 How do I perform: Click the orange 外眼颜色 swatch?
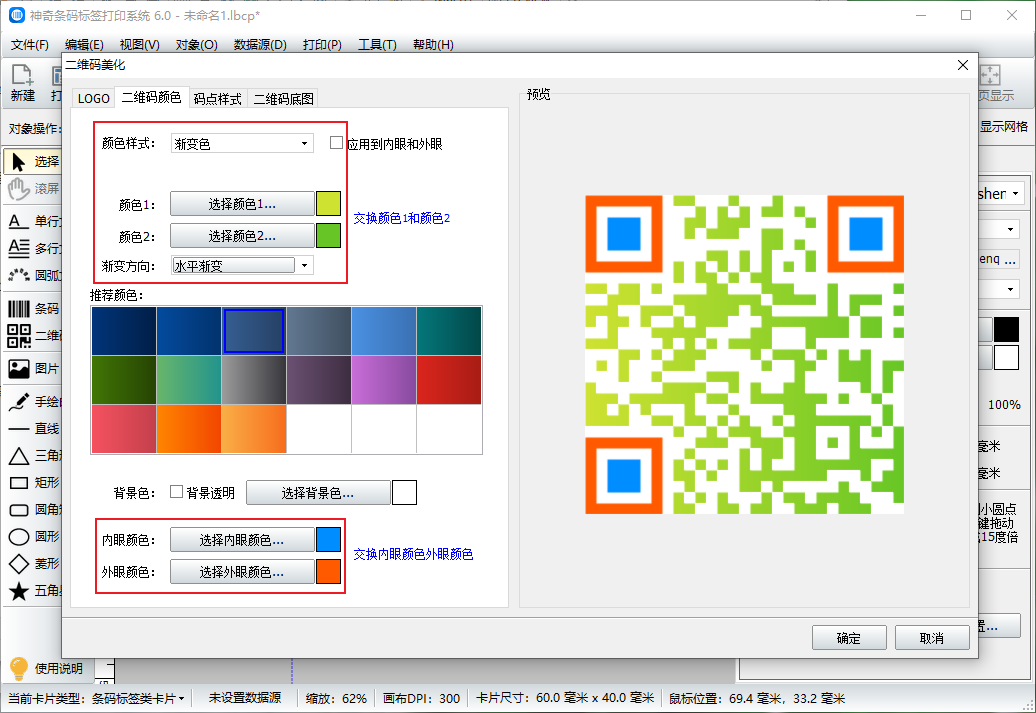pyautogui.click(x=328, y=572)
